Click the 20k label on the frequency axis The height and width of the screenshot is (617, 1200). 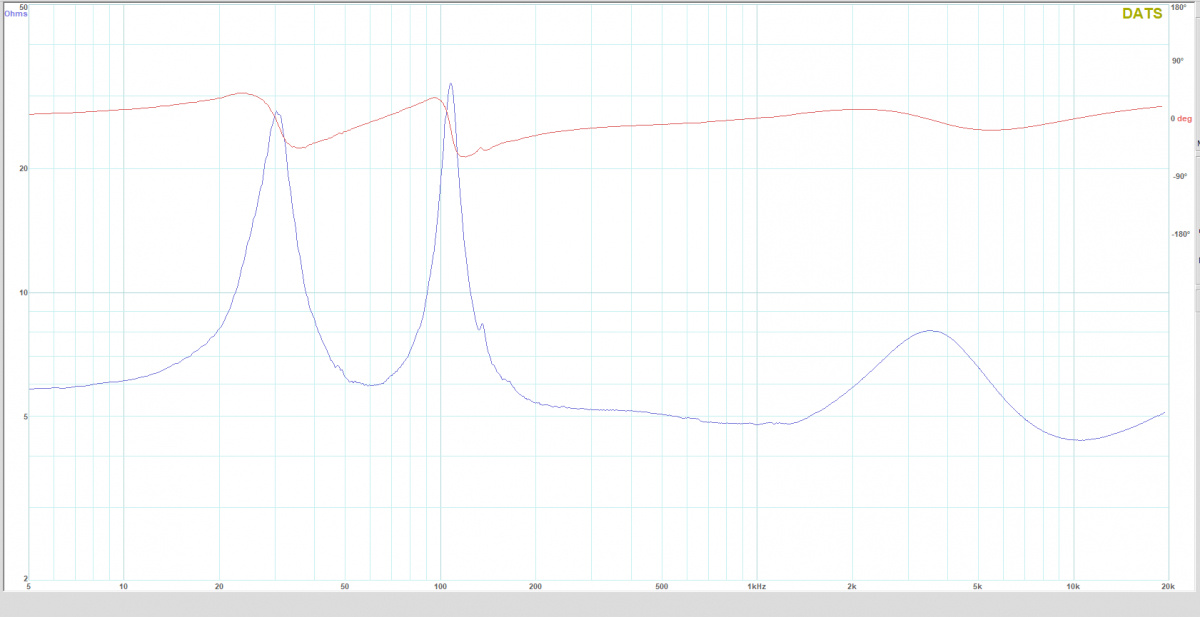click(x=1164, y=585)
